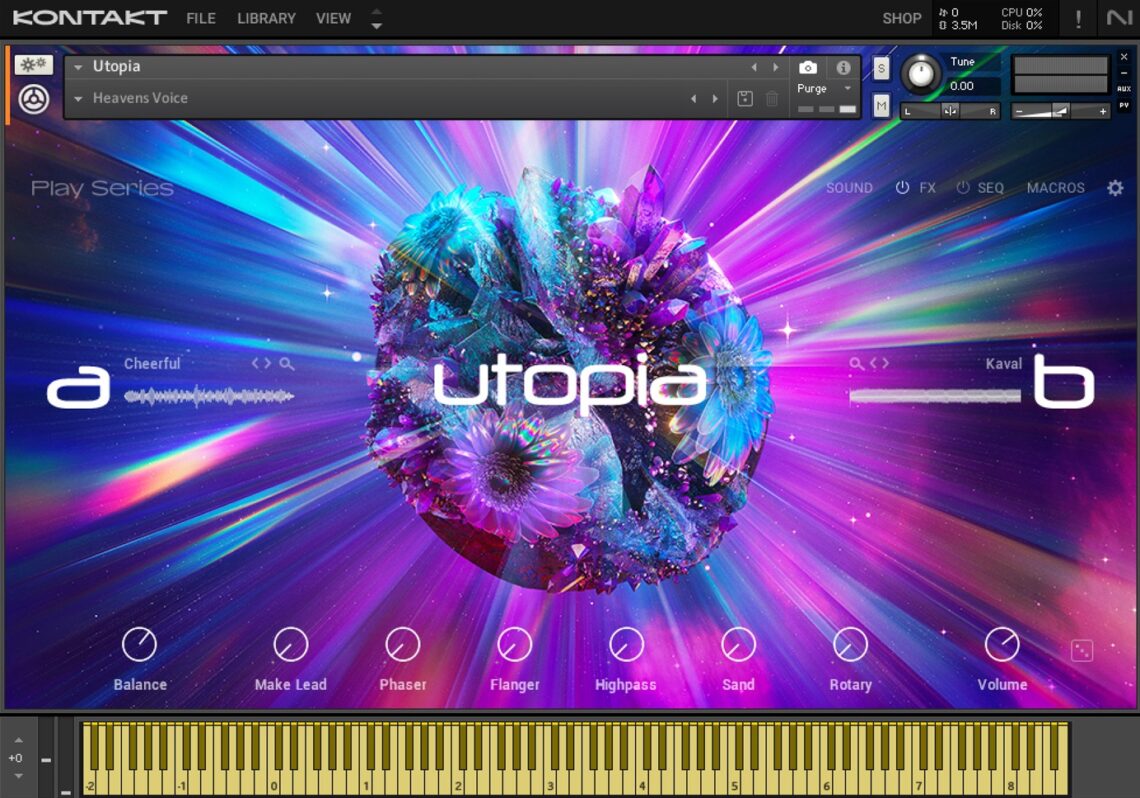
Task: Open the SHOP page
Action: 901,18
